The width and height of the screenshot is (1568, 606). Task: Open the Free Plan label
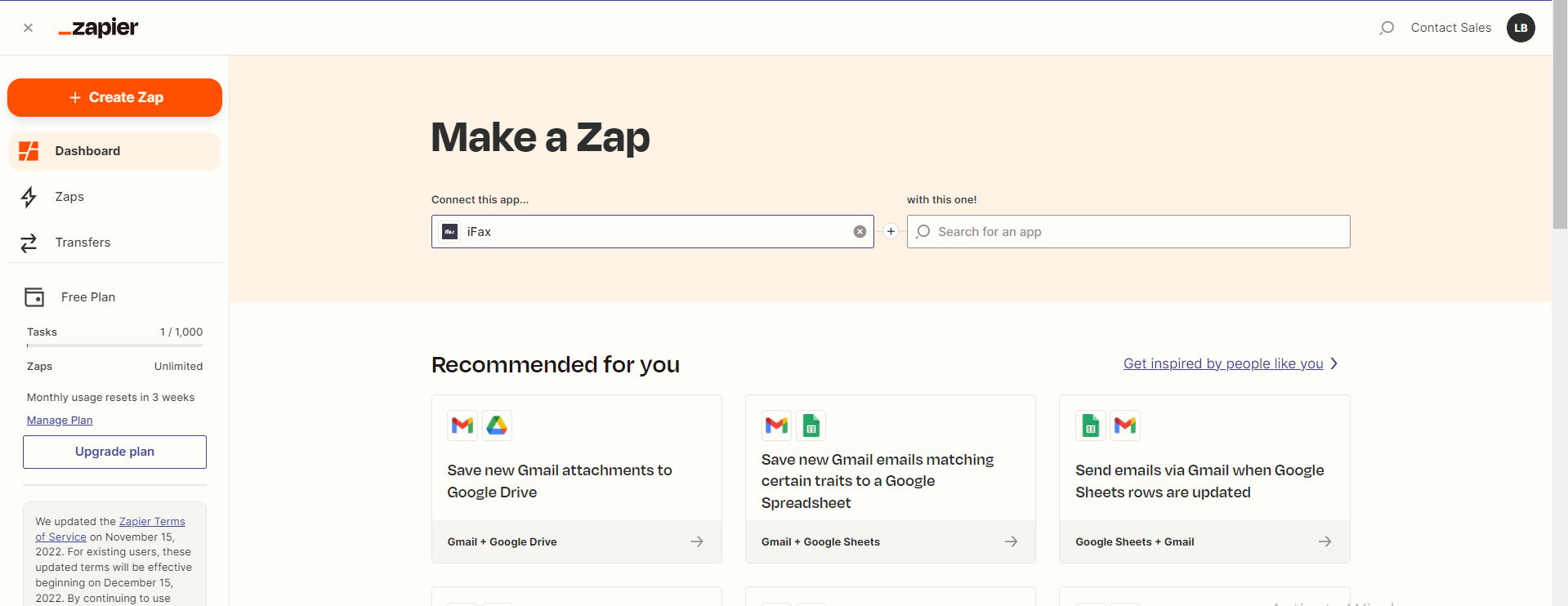(88, 297)
